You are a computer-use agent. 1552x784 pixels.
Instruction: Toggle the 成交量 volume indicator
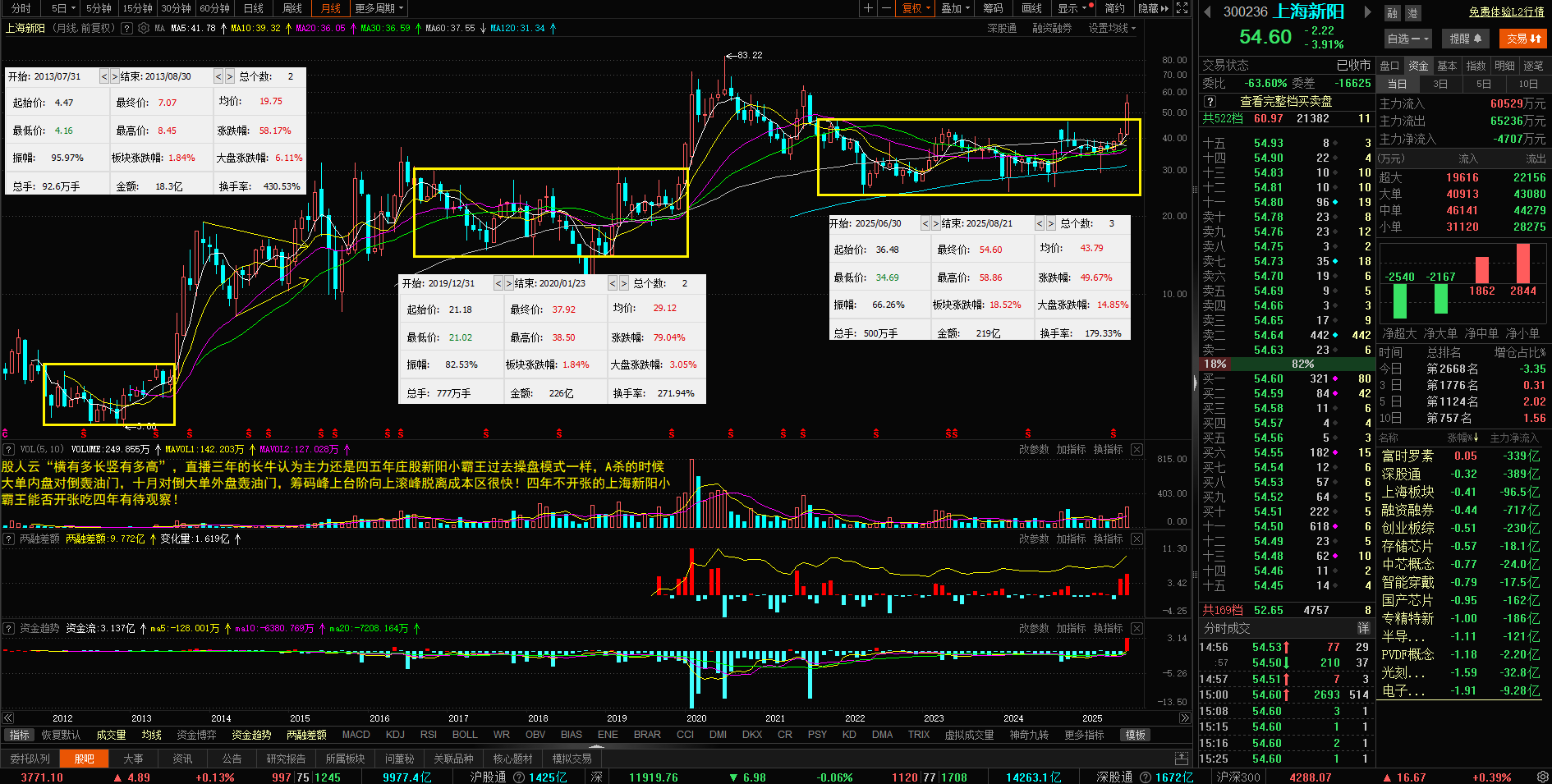(111, 735)
